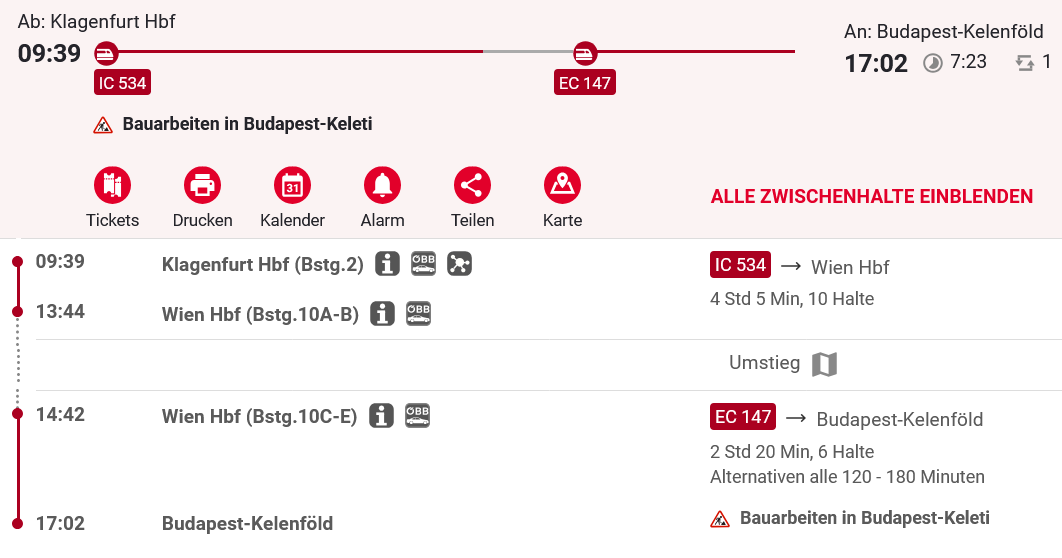Viewport: 1062px width, 558px height.
Task: Open the Karte map view
Action: [562, 186]
